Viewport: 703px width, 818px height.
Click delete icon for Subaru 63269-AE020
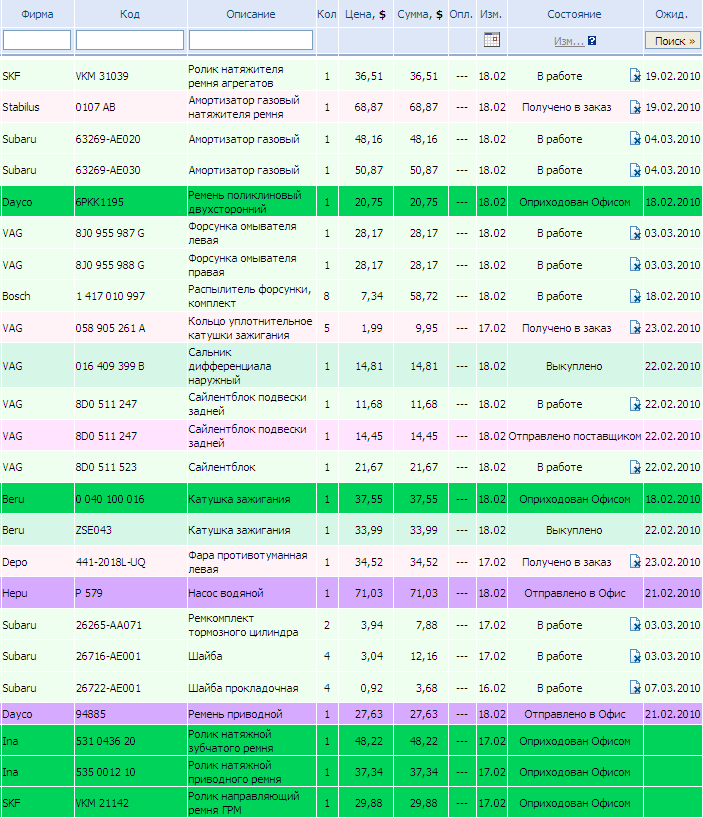pyautogui.click(x=635, y=139)
